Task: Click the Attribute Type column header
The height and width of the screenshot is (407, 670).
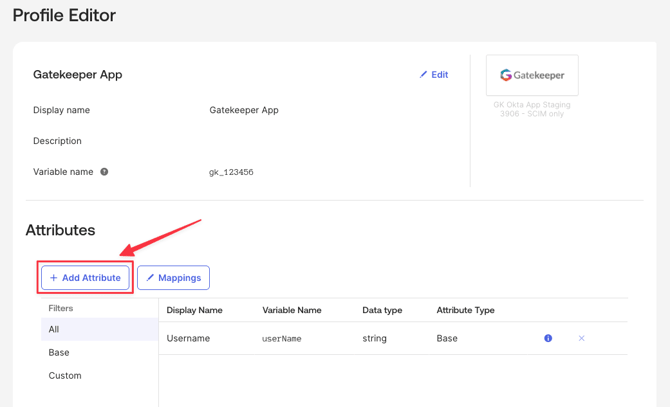Action: click(x=465, y=310)
